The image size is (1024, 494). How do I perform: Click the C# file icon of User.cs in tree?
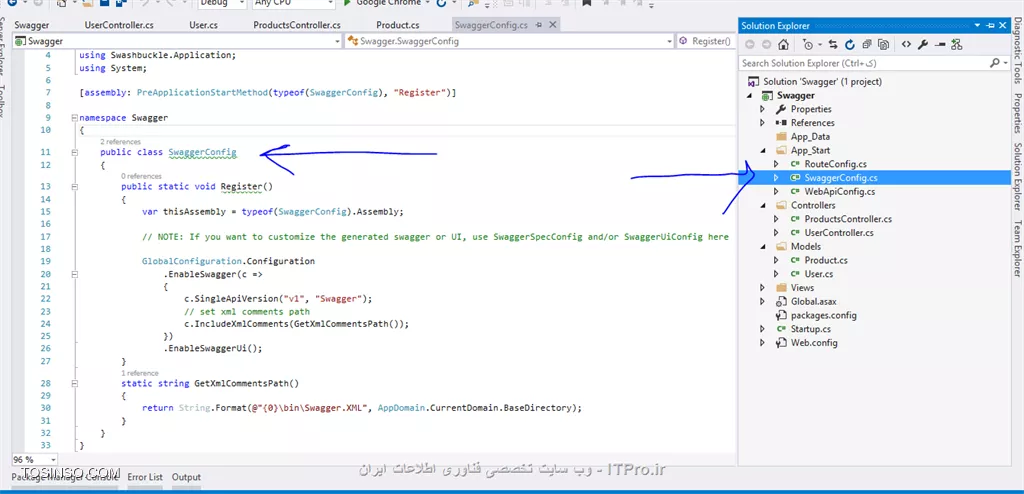795,274
